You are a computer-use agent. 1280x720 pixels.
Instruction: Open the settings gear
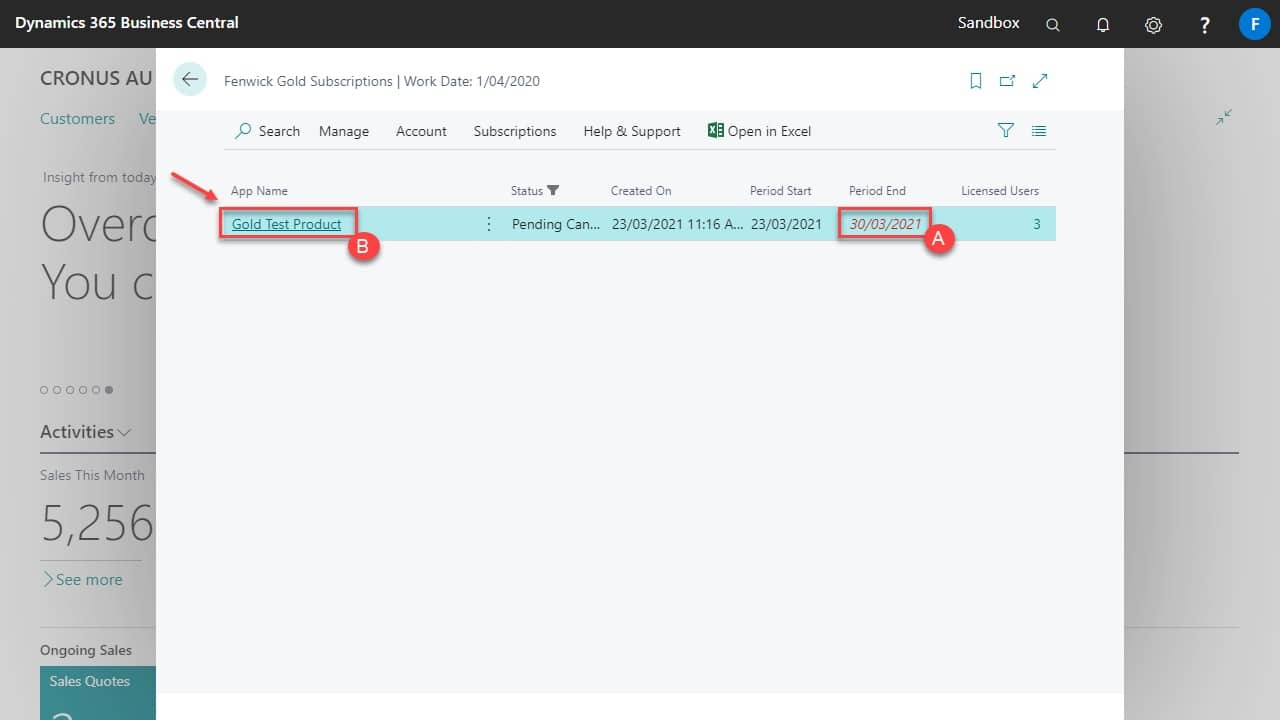click(1153, 25)
